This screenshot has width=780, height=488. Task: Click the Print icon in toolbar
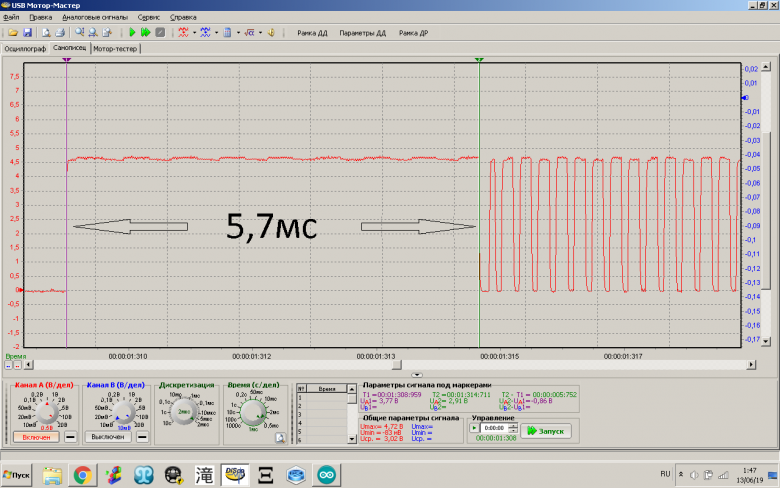[x=59, y=33]
